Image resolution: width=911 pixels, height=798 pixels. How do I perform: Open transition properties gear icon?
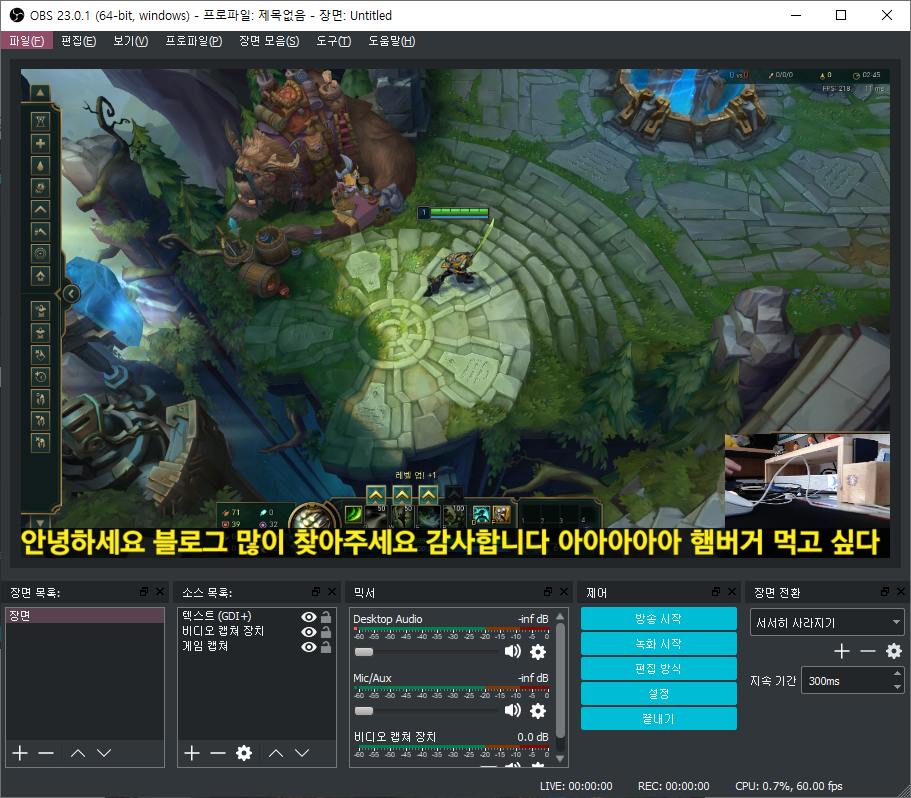pos(894,651)
